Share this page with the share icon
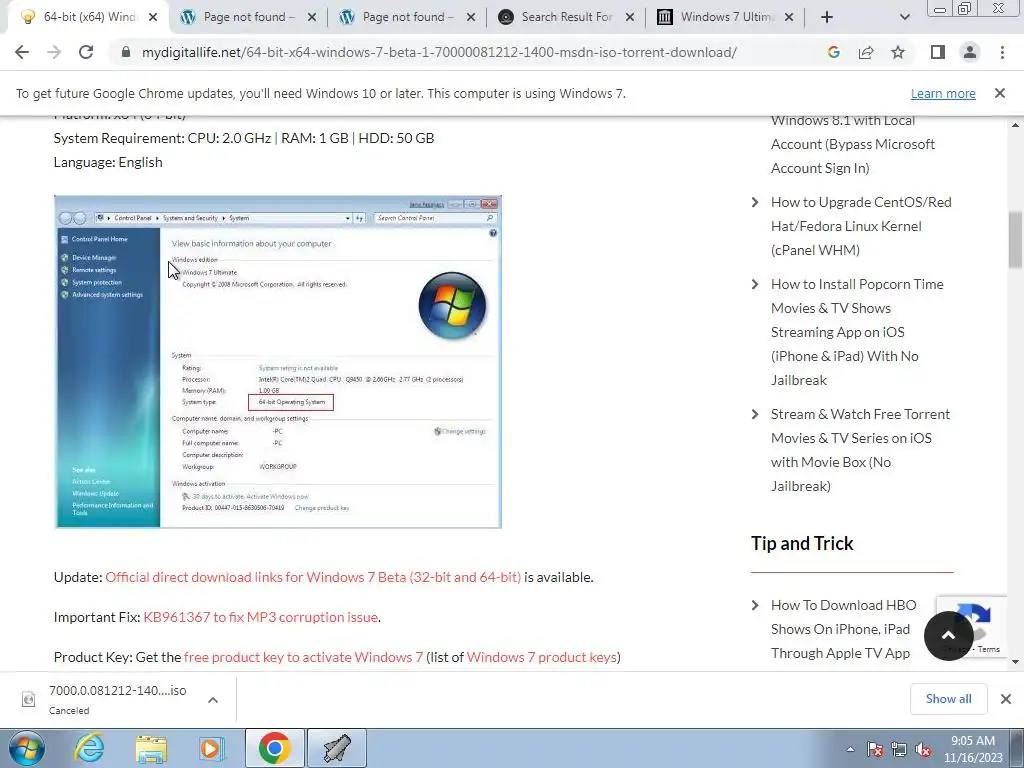The height and width of the screenshot is (768, 1024). point(866,52)
